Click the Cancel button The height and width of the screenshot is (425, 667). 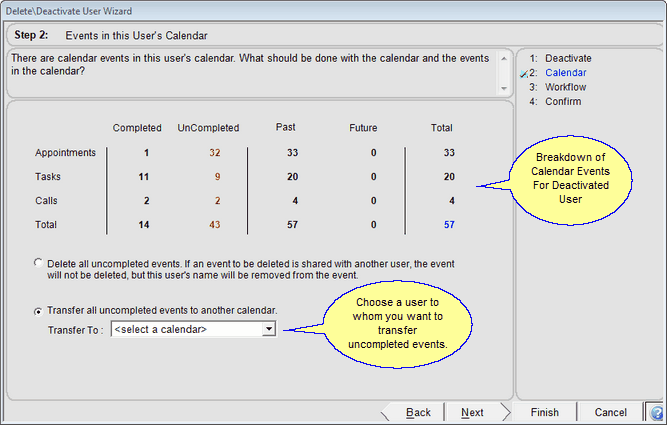pos(610,412)
